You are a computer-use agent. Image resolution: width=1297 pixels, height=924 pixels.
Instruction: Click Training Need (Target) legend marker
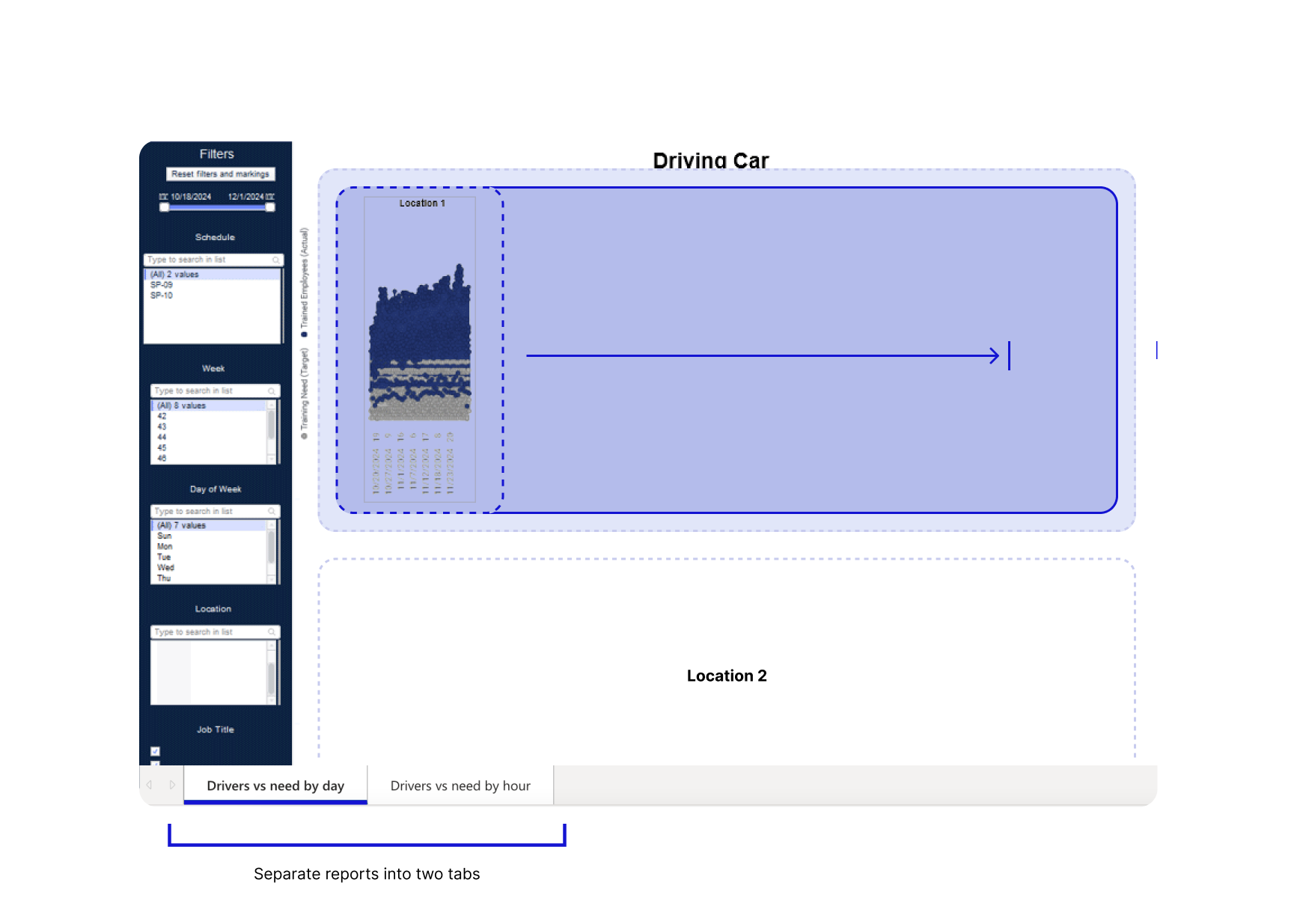(x=304, y=436)
